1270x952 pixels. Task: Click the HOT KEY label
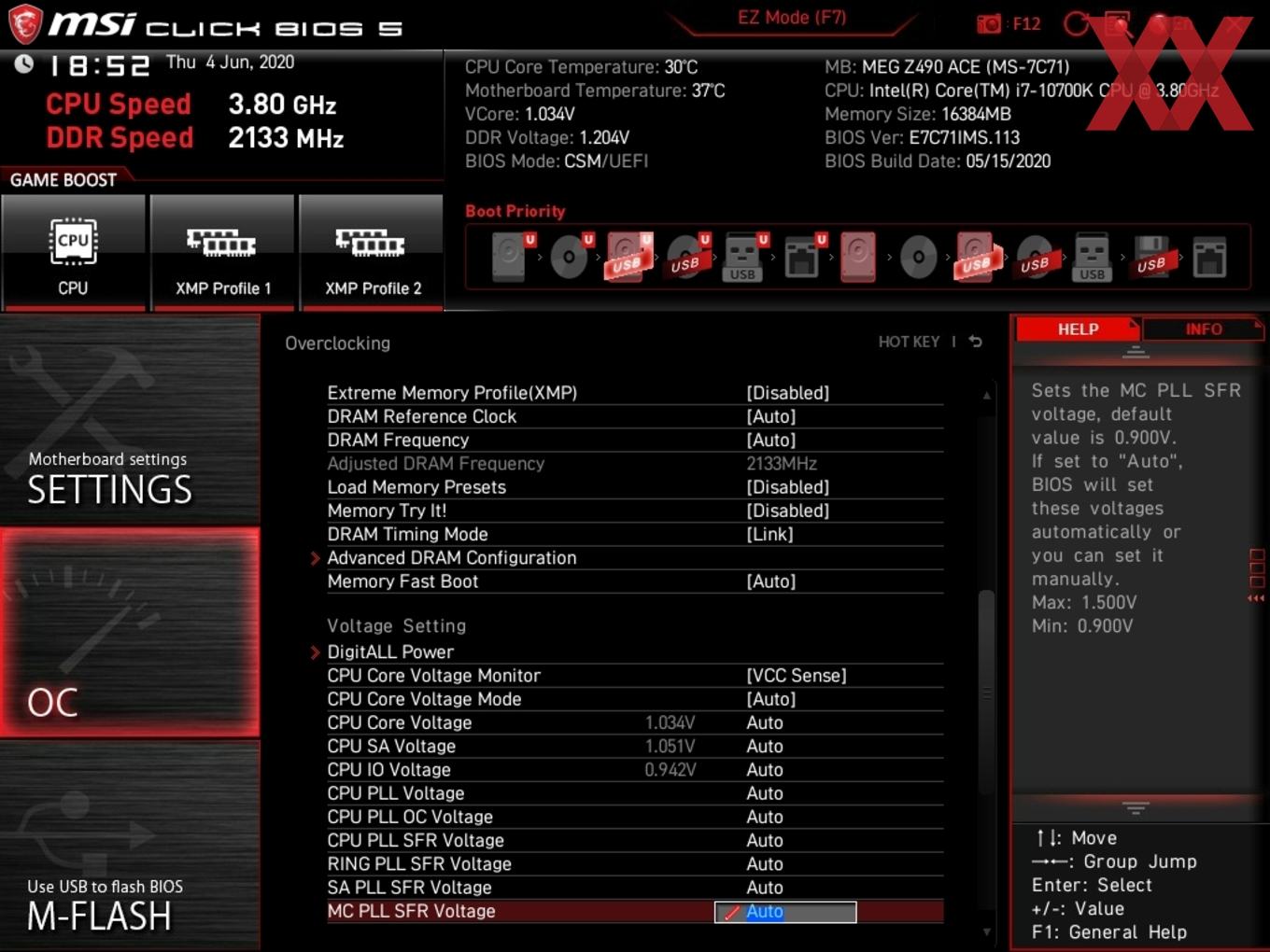tap(909, 342)
